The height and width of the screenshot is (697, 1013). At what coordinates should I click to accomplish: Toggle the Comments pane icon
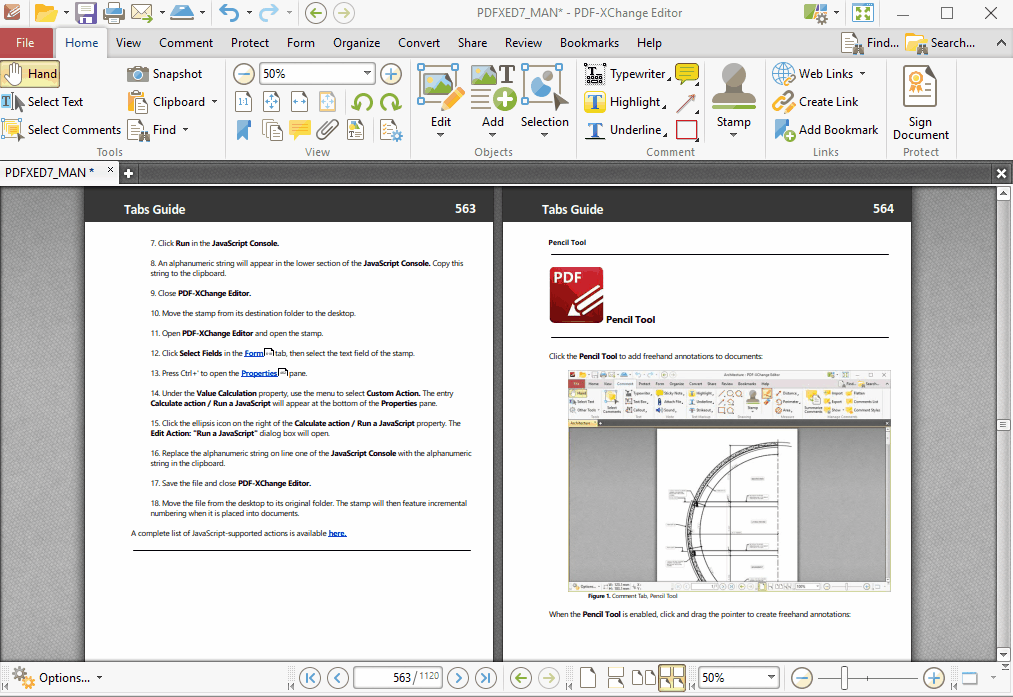pyautogui.click(x=300, y=130)
